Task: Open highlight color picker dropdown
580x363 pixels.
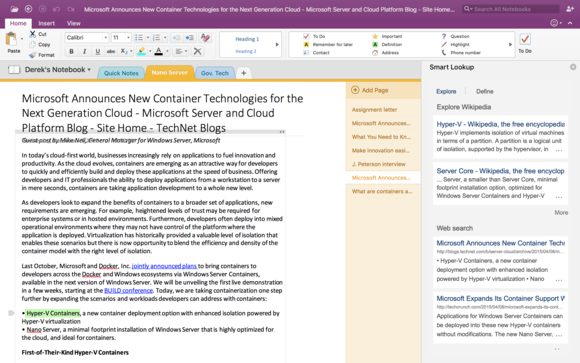Action: 150,51
